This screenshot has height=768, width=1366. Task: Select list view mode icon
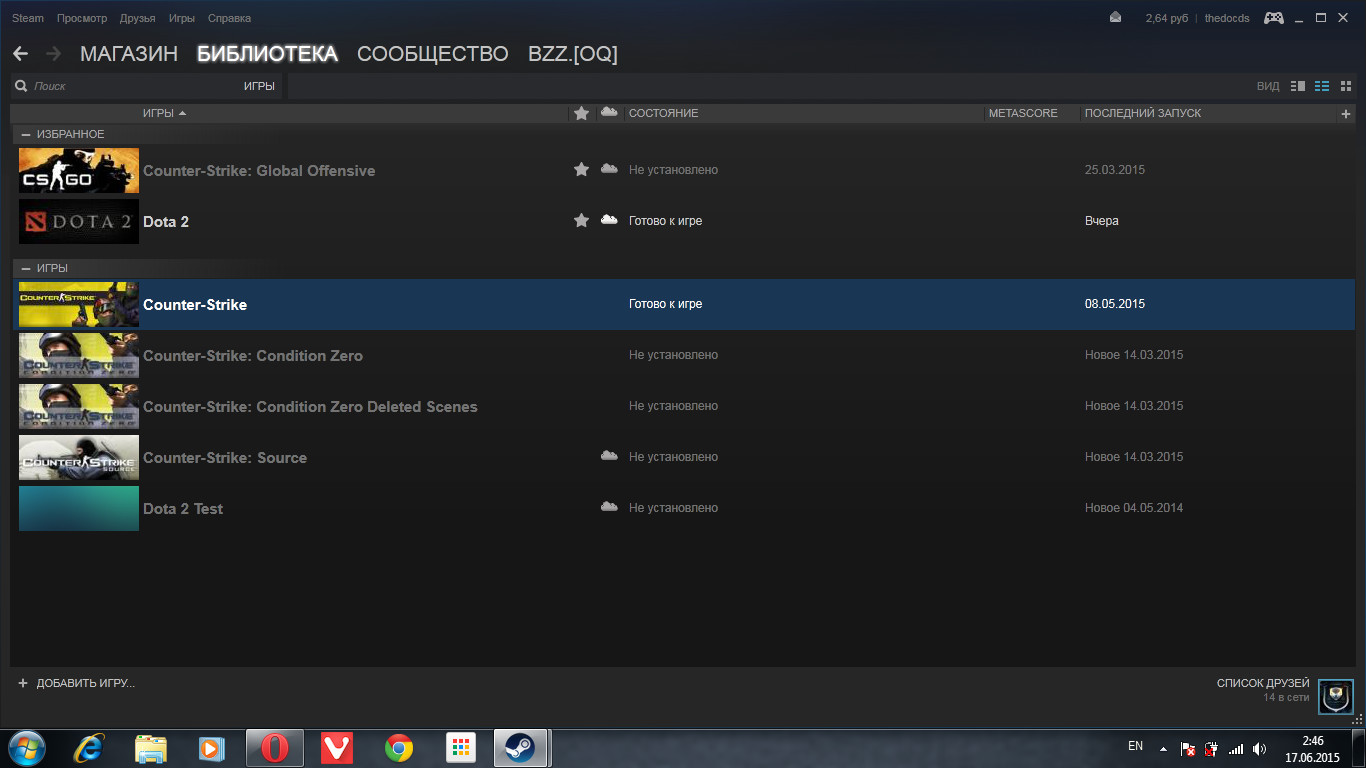tap(1322, 86)
